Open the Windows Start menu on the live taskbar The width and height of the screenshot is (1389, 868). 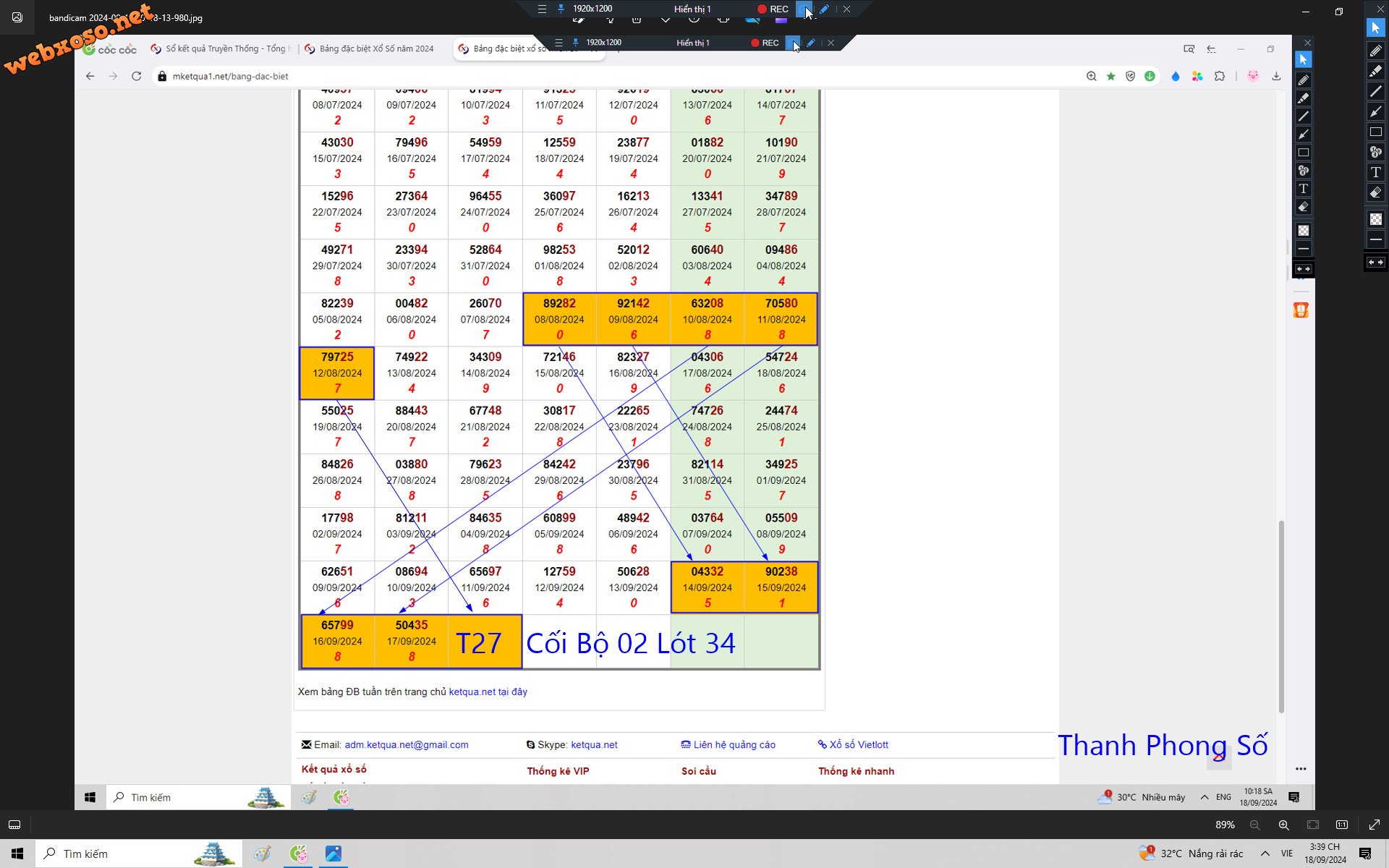(x=17, y=854)
